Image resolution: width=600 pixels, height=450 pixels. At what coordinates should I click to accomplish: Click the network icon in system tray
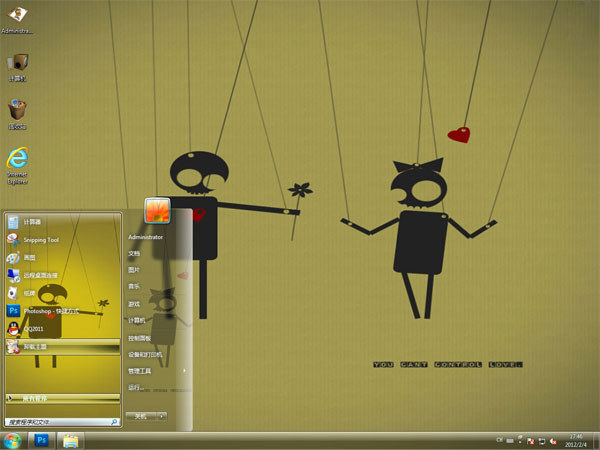tap(542, 441)
